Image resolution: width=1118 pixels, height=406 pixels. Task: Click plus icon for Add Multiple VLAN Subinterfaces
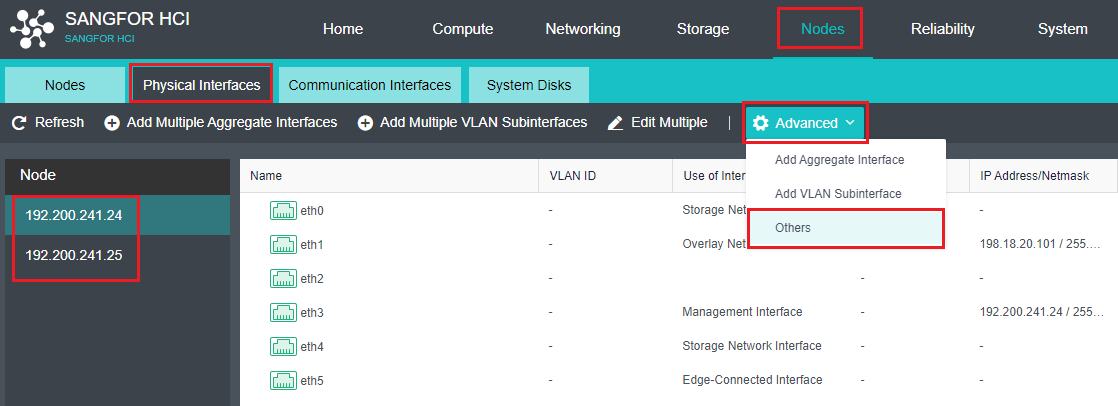tap(365, 123)
